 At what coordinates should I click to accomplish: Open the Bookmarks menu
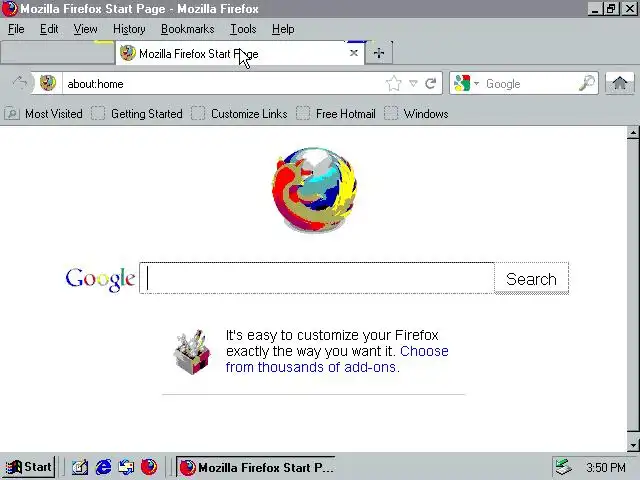pyautogui.click(x=187, y=29)
